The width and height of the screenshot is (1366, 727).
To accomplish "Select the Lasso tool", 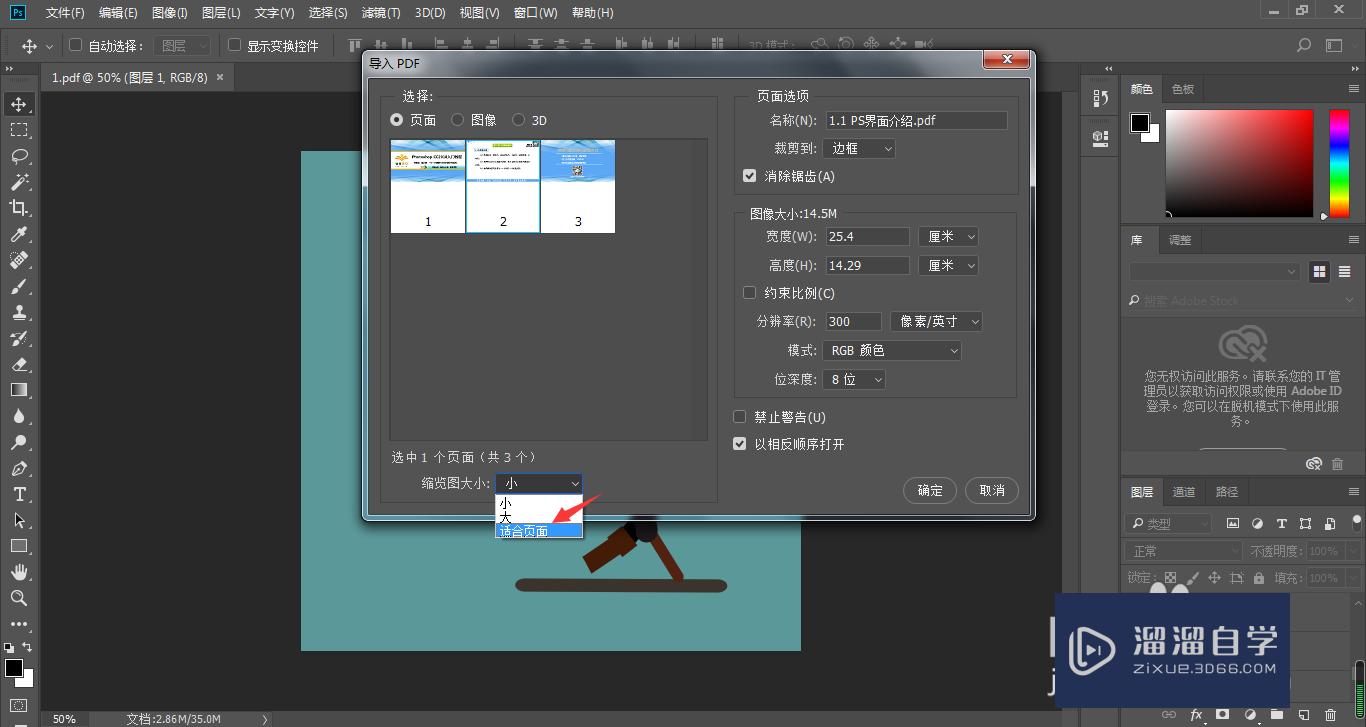I will pyautogui.click(x=19, y=156).
